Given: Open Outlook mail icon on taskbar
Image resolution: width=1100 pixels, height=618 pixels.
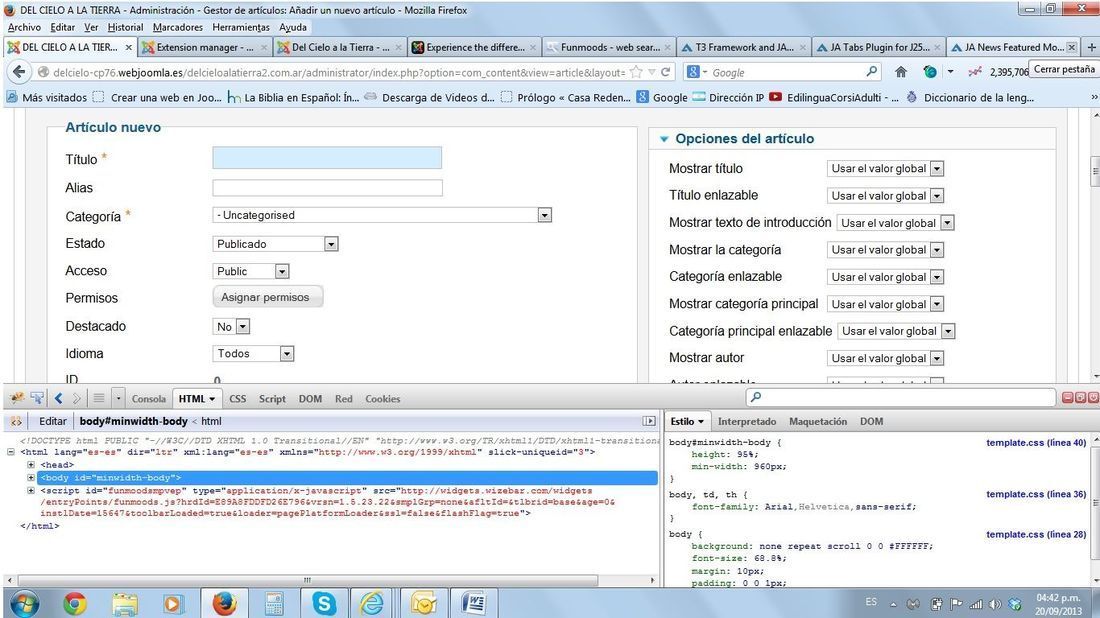Looking at the screenshot, I should (423, 603).
